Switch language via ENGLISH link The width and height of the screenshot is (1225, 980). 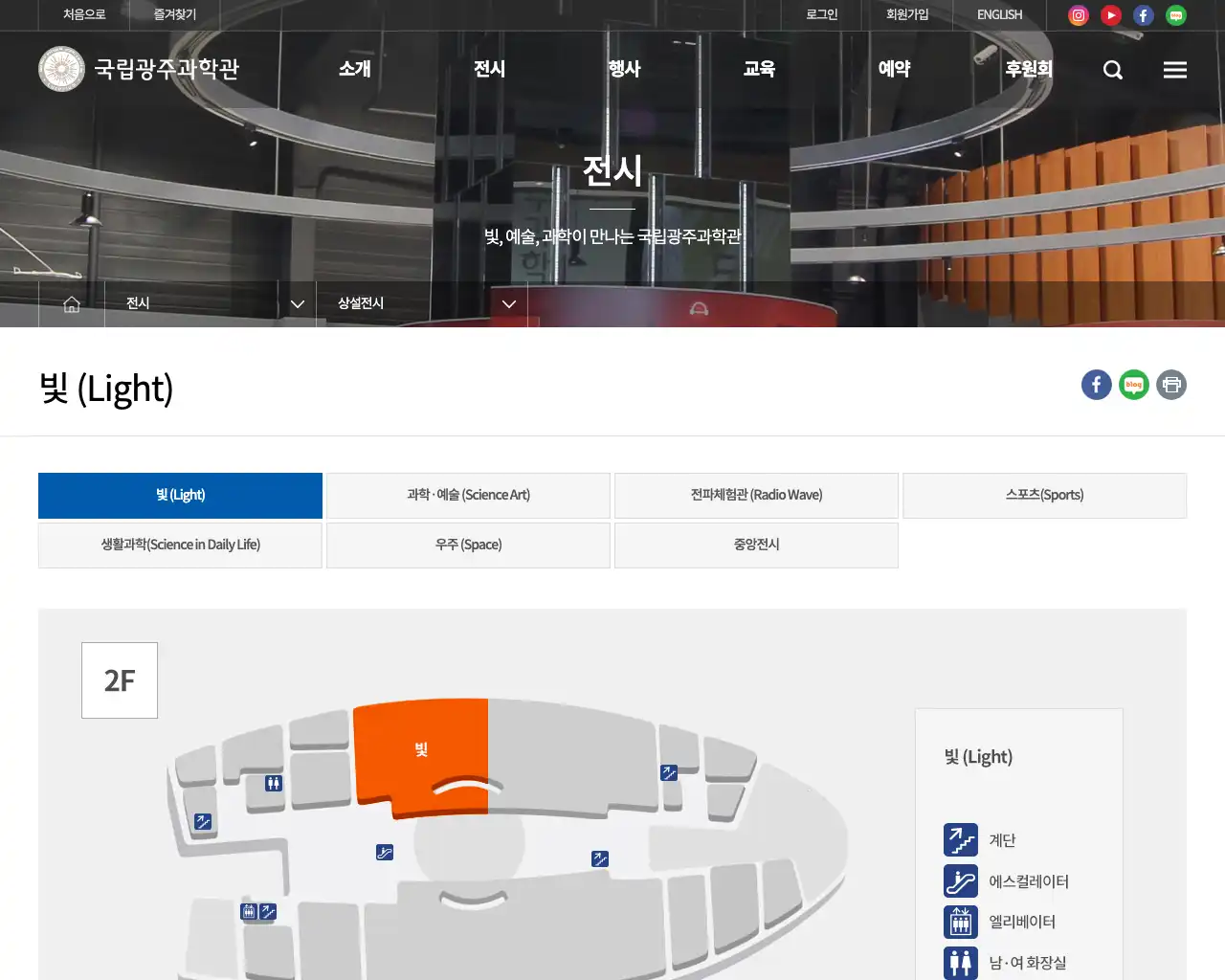point(999,15)
